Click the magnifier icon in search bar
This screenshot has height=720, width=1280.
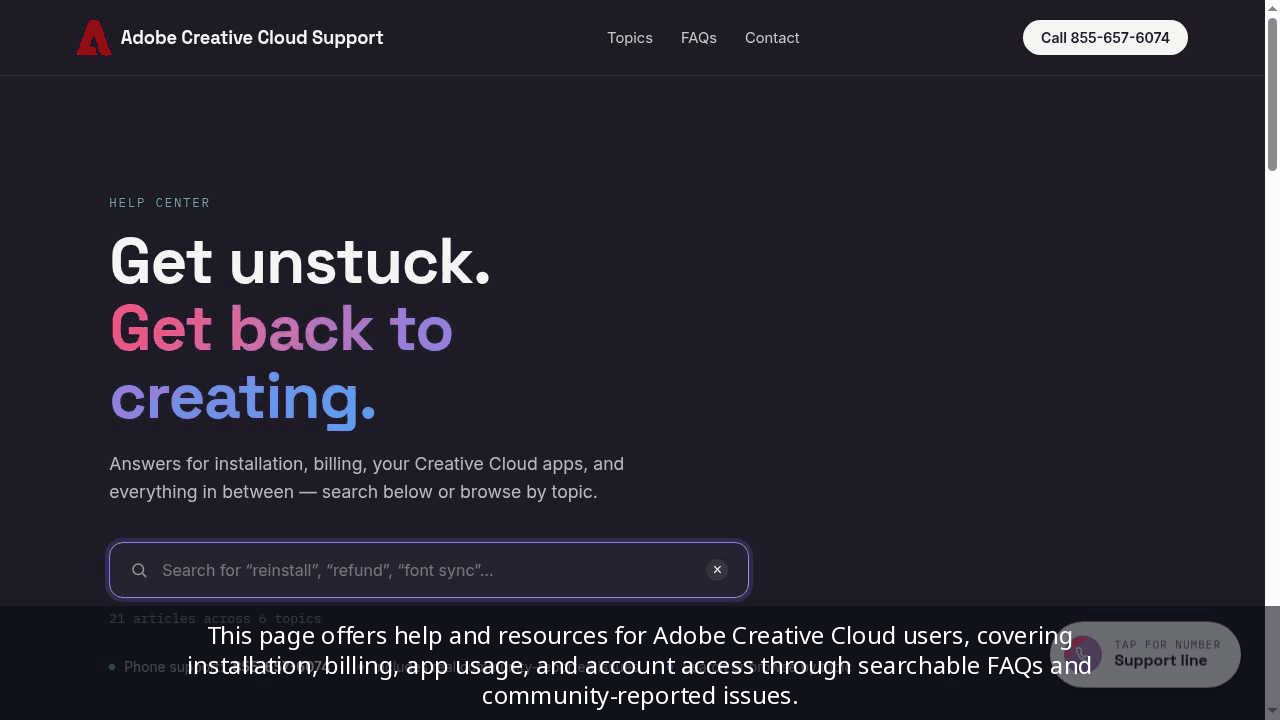pos(139,570)
